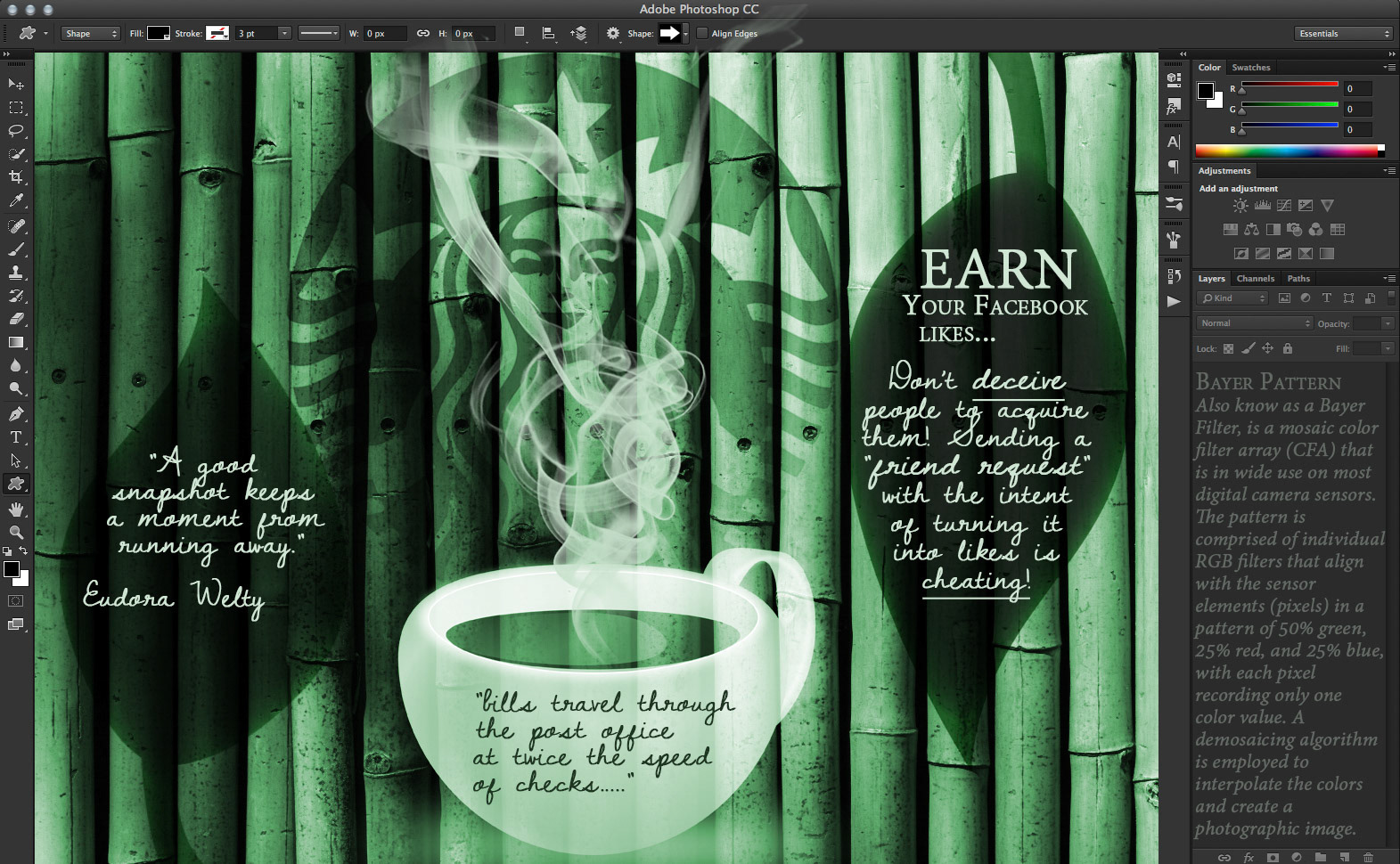Toggle type layer filter
This screenshot has height=864, width=1400.
tap(1326, 298)
